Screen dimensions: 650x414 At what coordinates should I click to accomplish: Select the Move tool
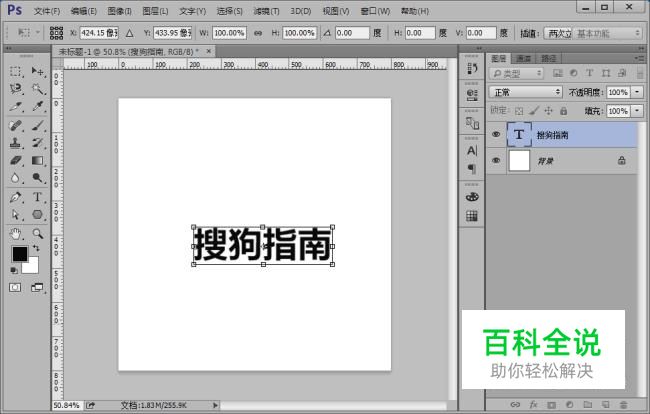(38, 71)
